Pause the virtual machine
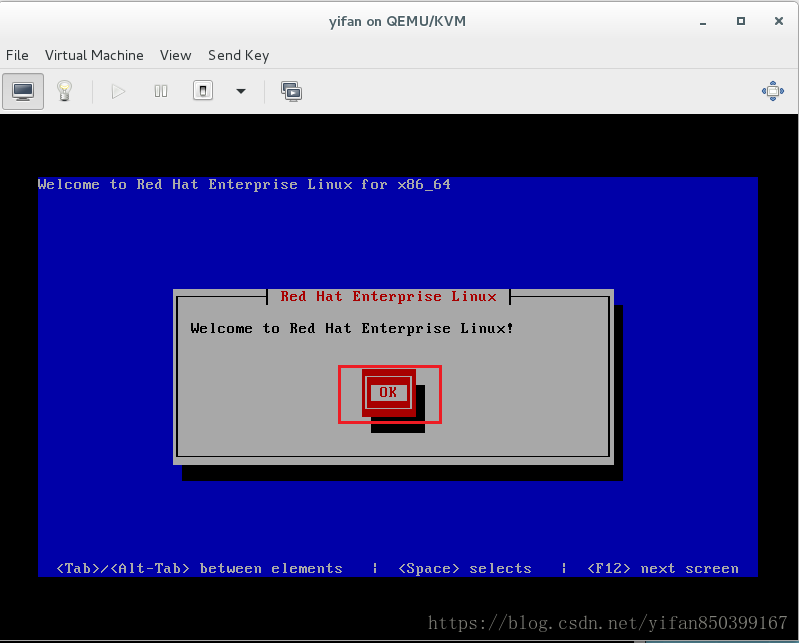This screenshot has height=643, width=799. point(161,92)
